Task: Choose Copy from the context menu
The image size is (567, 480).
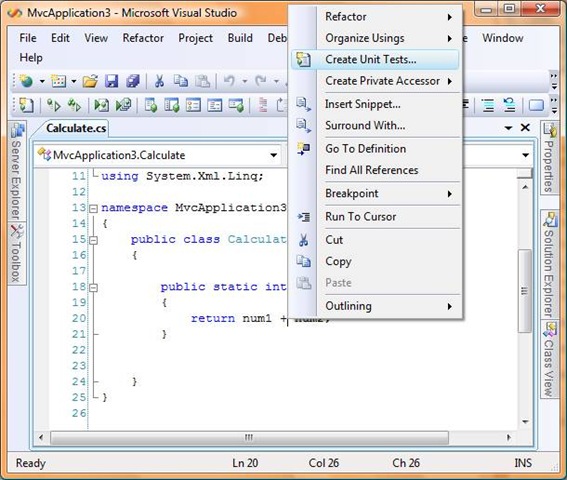Action: pos(375,261)
